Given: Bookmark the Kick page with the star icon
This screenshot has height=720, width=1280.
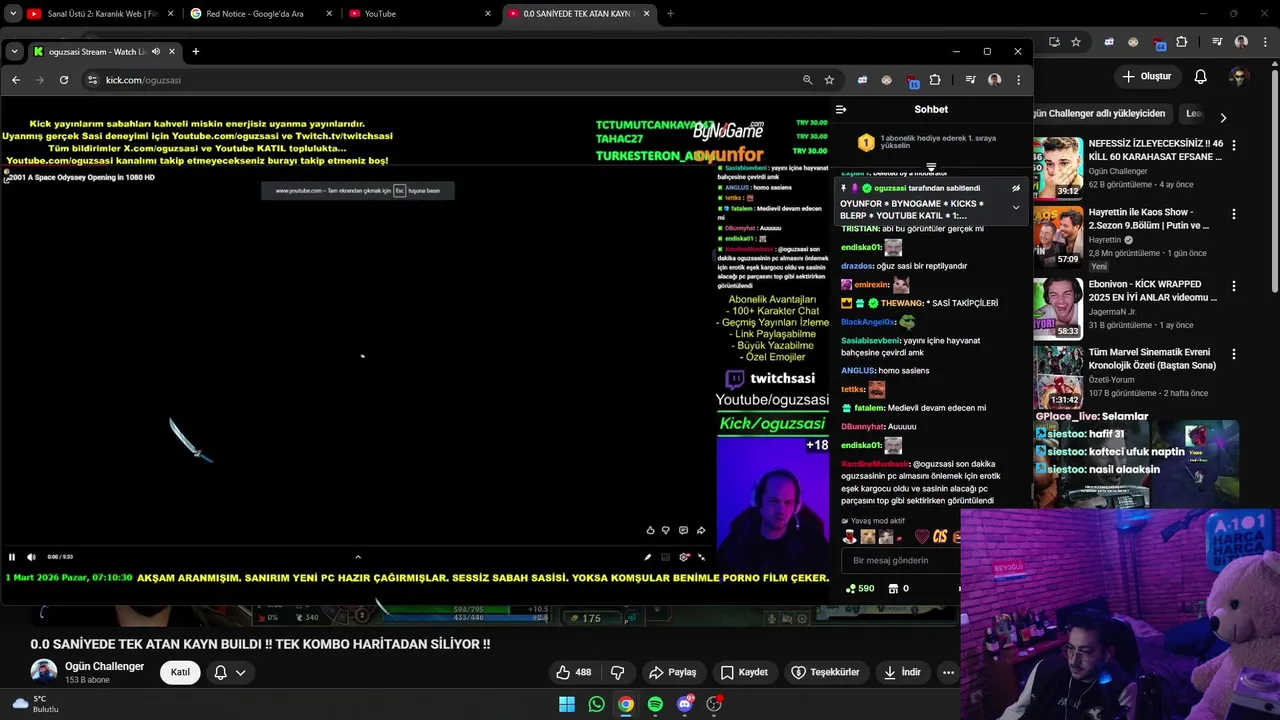Looking at the screenshot, I should click(x=829, y=80).
